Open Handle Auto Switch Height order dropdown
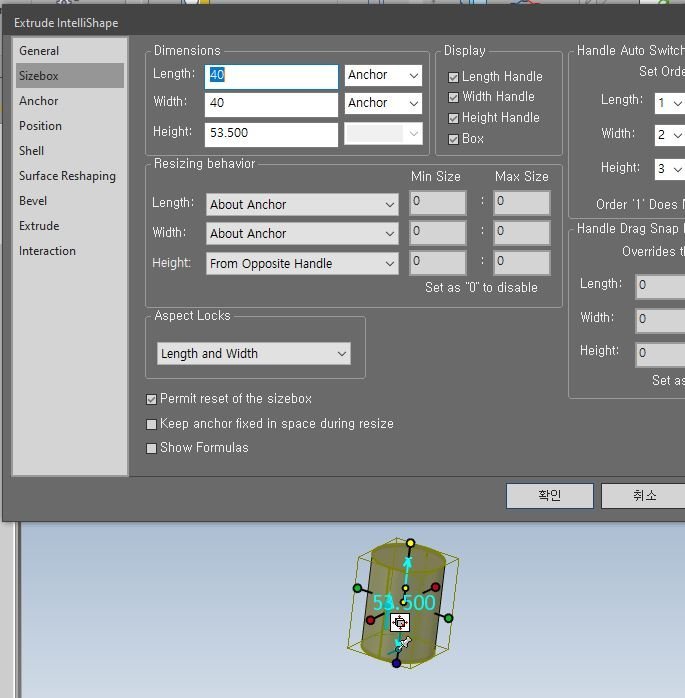 pyautogui.click(x=669, y=169)
